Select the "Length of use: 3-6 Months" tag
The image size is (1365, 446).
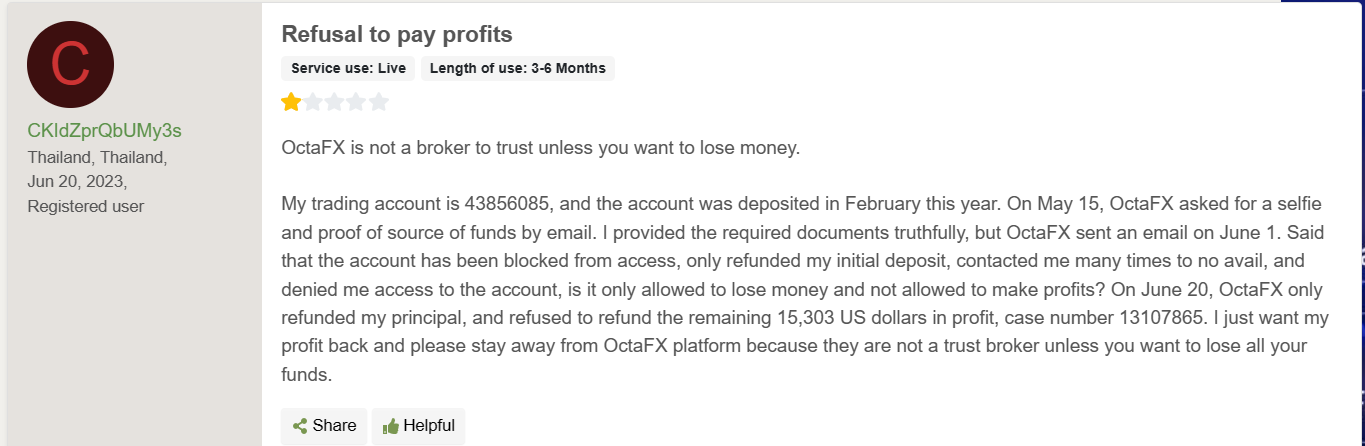519,69
